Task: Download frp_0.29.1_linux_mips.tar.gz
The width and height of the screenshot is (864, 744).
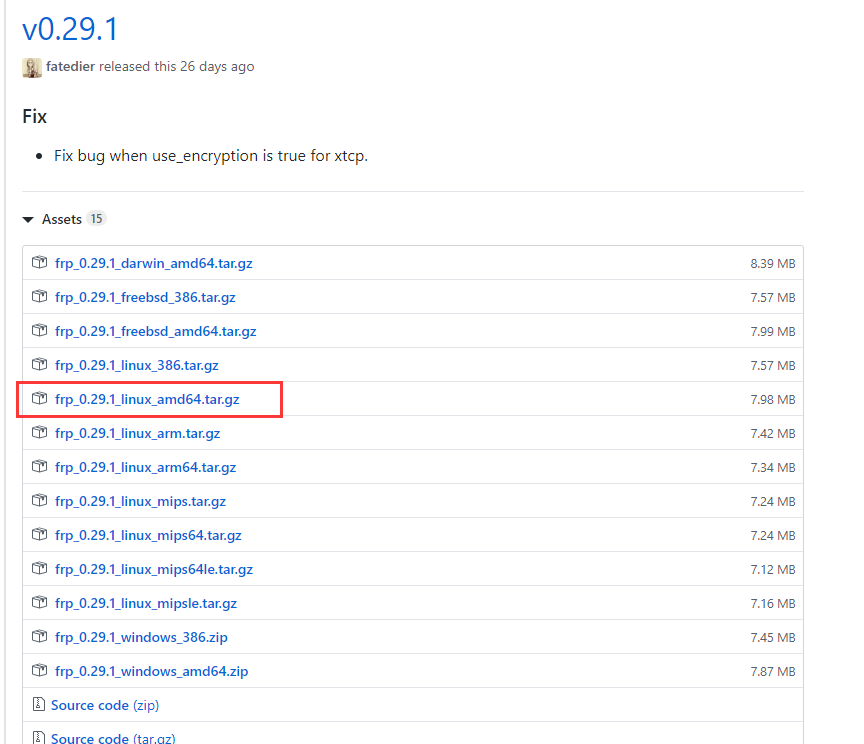Action: pos(141,502)
